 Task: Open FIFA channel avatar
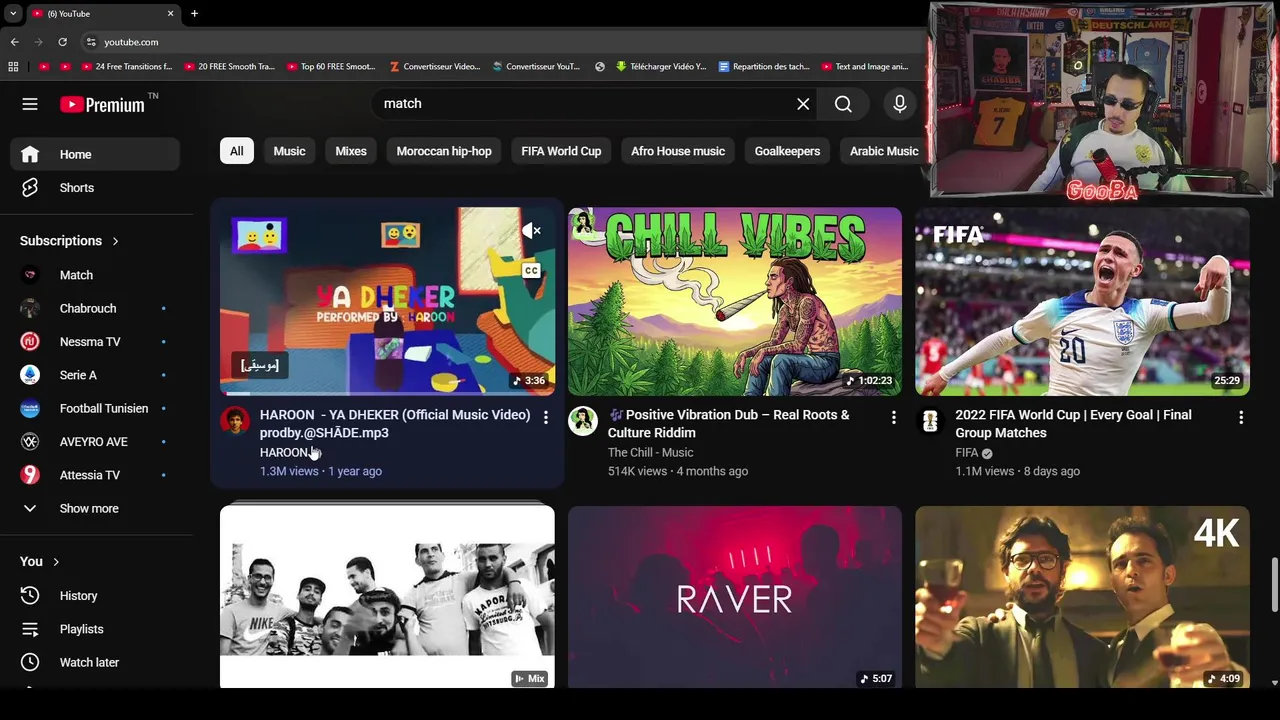point(930,420)
